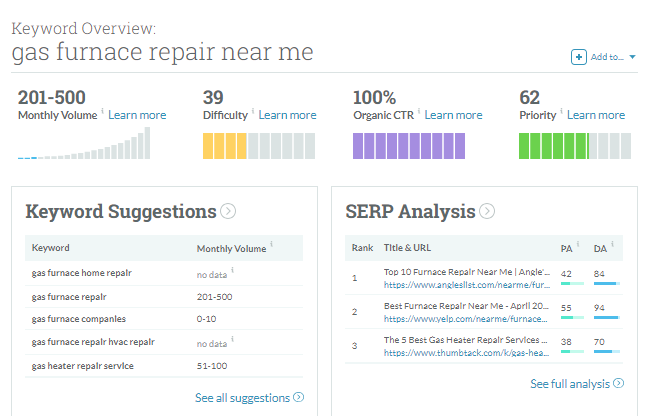Screen dimensions: 646x416
Task: Open SERP Analysis via the circled arrow icon
Action: 487,211
